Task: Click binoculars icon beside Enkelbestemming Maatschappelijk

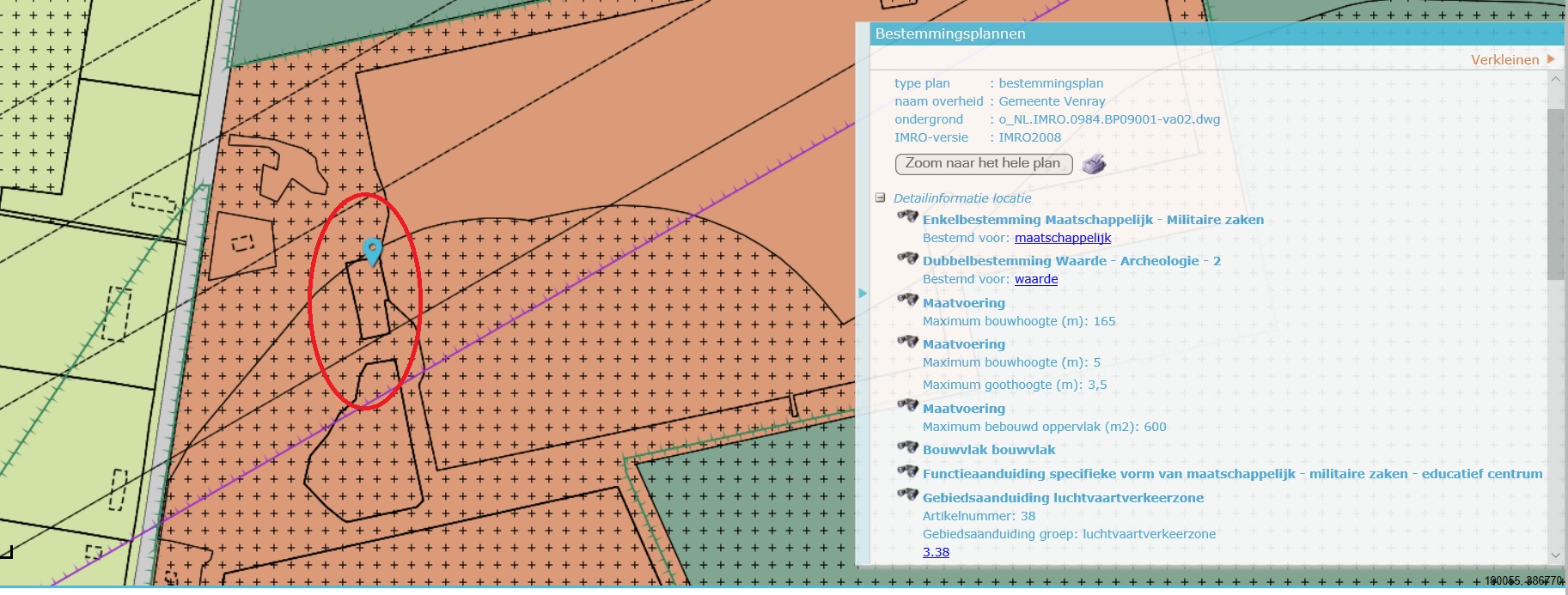Action: coord(907,216)
